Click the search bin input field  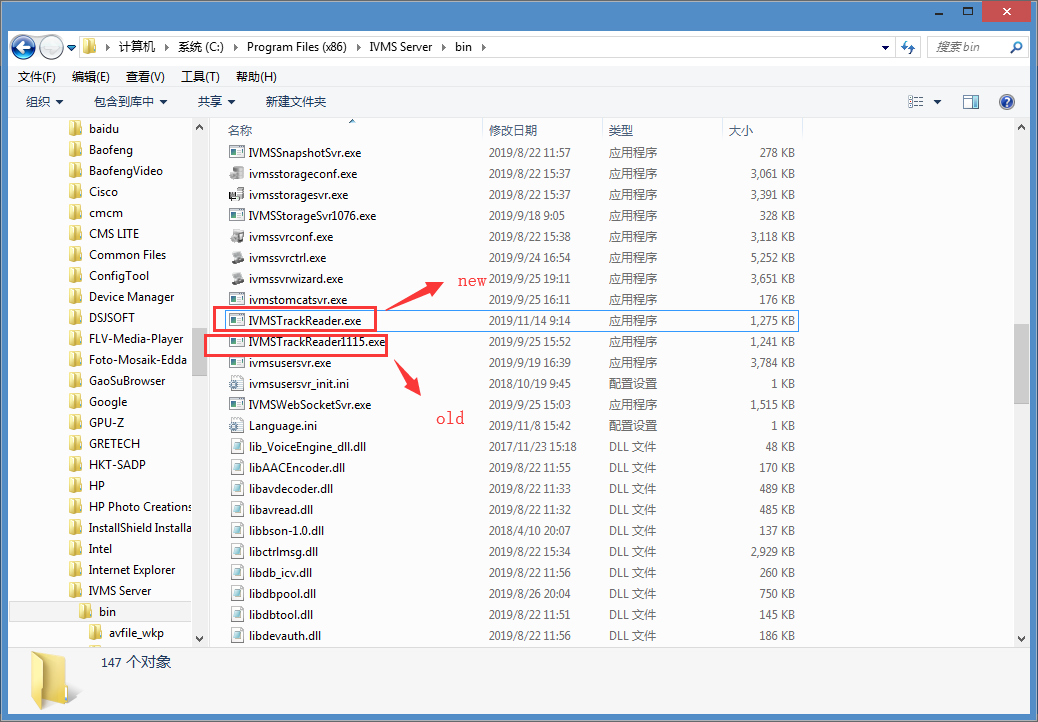(x=969, y=47)
